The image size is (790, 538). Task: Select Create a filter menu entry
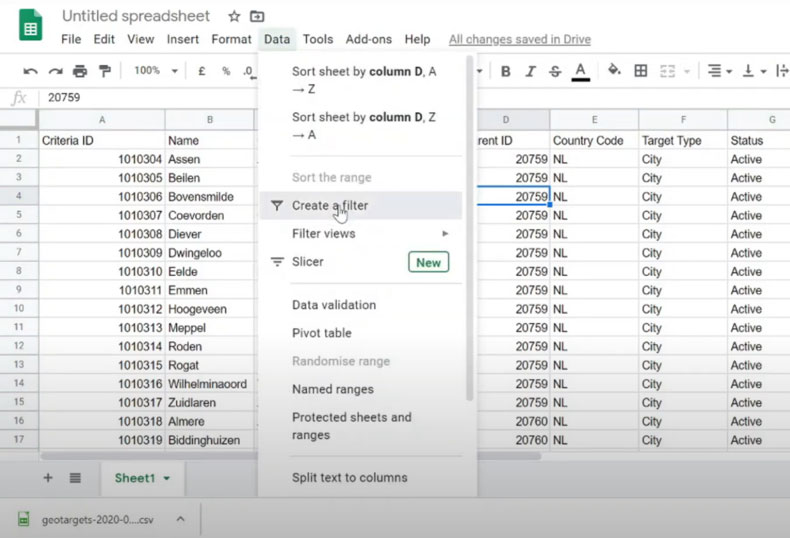[x=330, y=205]
